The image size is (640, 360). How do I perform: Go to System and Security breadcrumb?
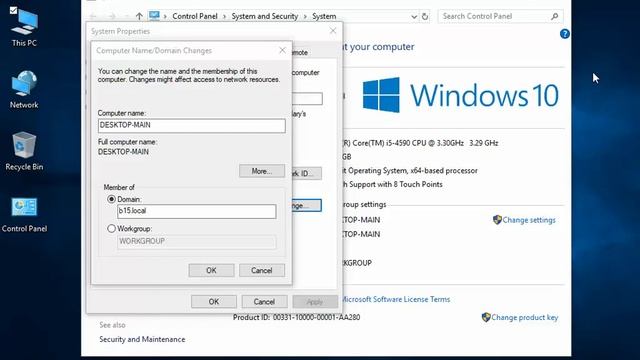[264, 16]
